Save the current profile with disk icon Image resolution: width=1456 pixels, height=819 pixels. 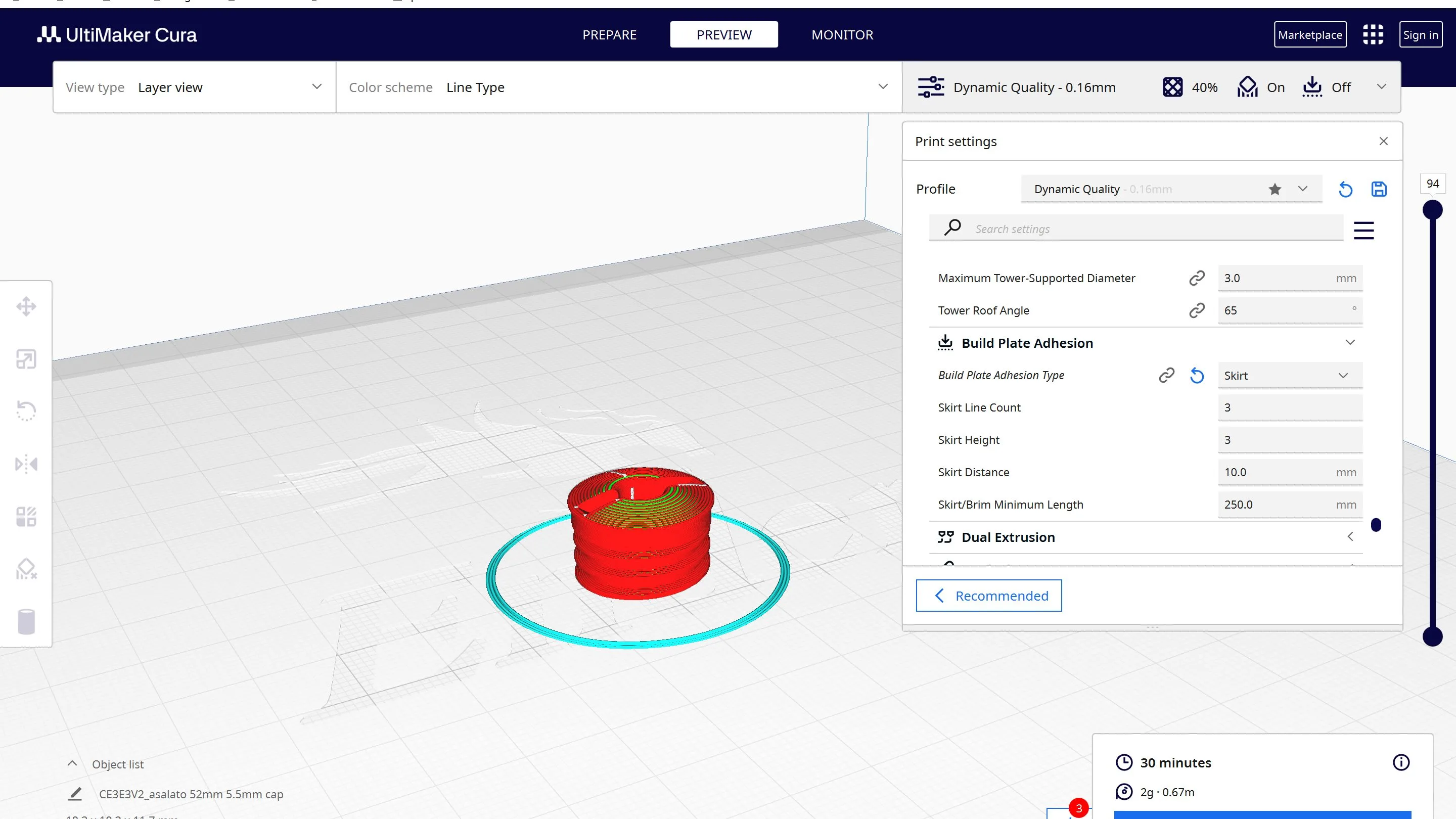tap(1379, 190)
